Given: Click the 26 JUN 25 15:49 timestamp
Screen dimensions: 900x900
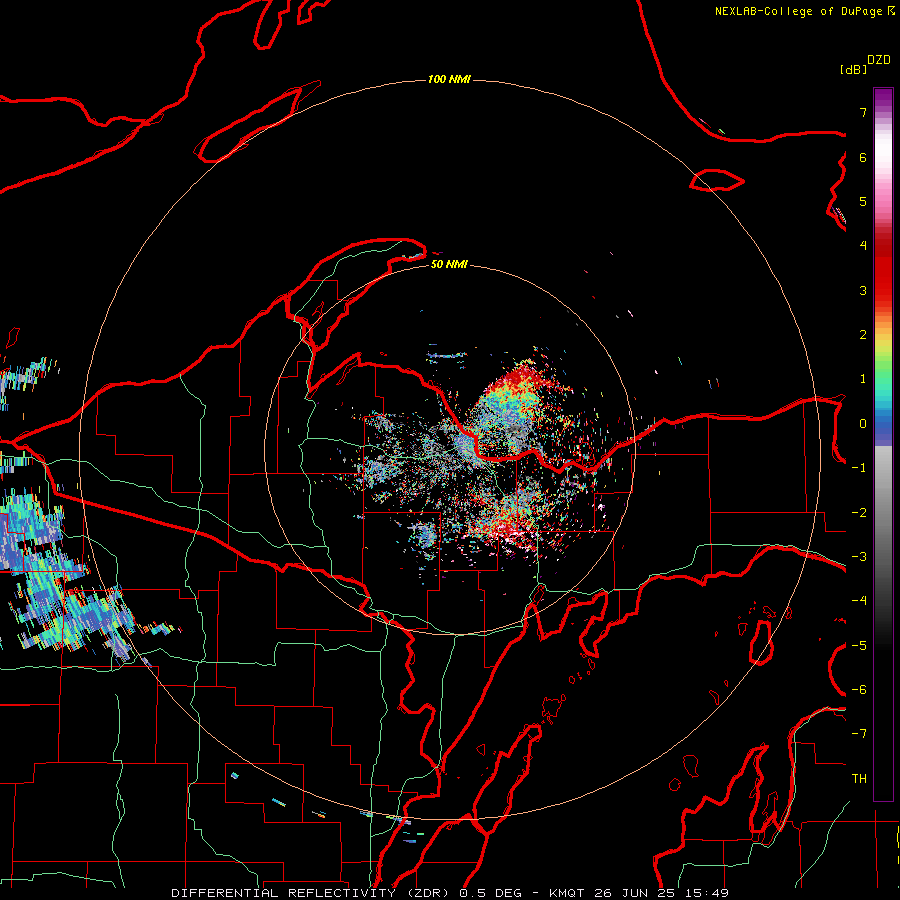Looking at the screenshot, I should (660, 893).
